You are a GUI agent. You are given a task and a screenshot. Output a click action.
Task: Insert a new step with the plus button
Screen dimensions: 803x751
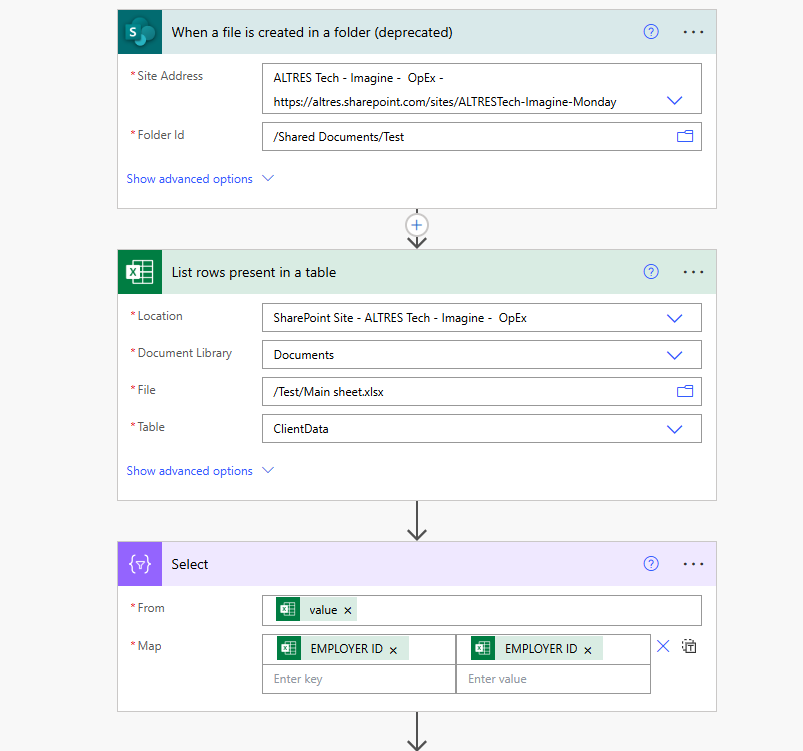(417, 225)
